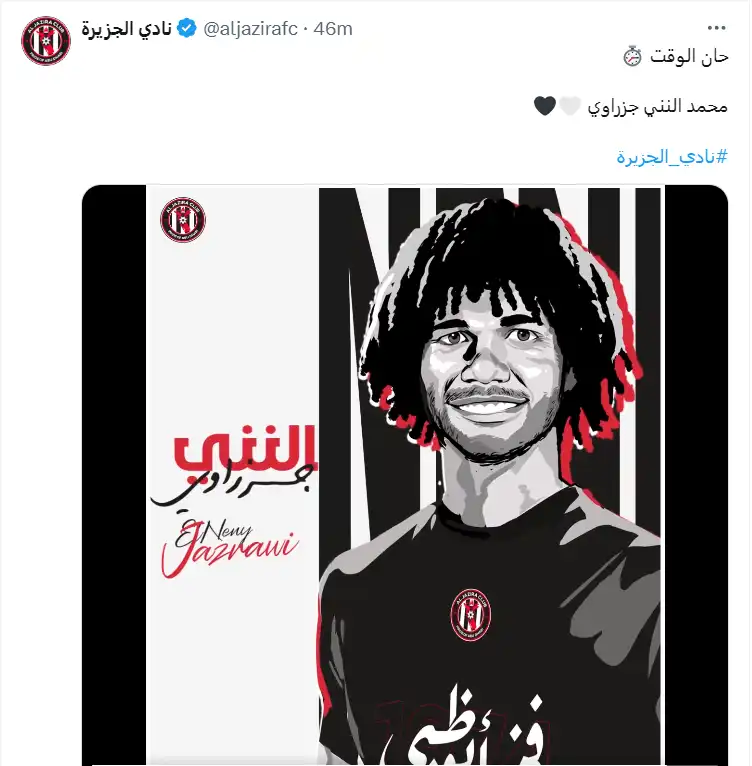Open the player announcement poster image
This screenshot has height=766, width=752.
coord(405,475)
